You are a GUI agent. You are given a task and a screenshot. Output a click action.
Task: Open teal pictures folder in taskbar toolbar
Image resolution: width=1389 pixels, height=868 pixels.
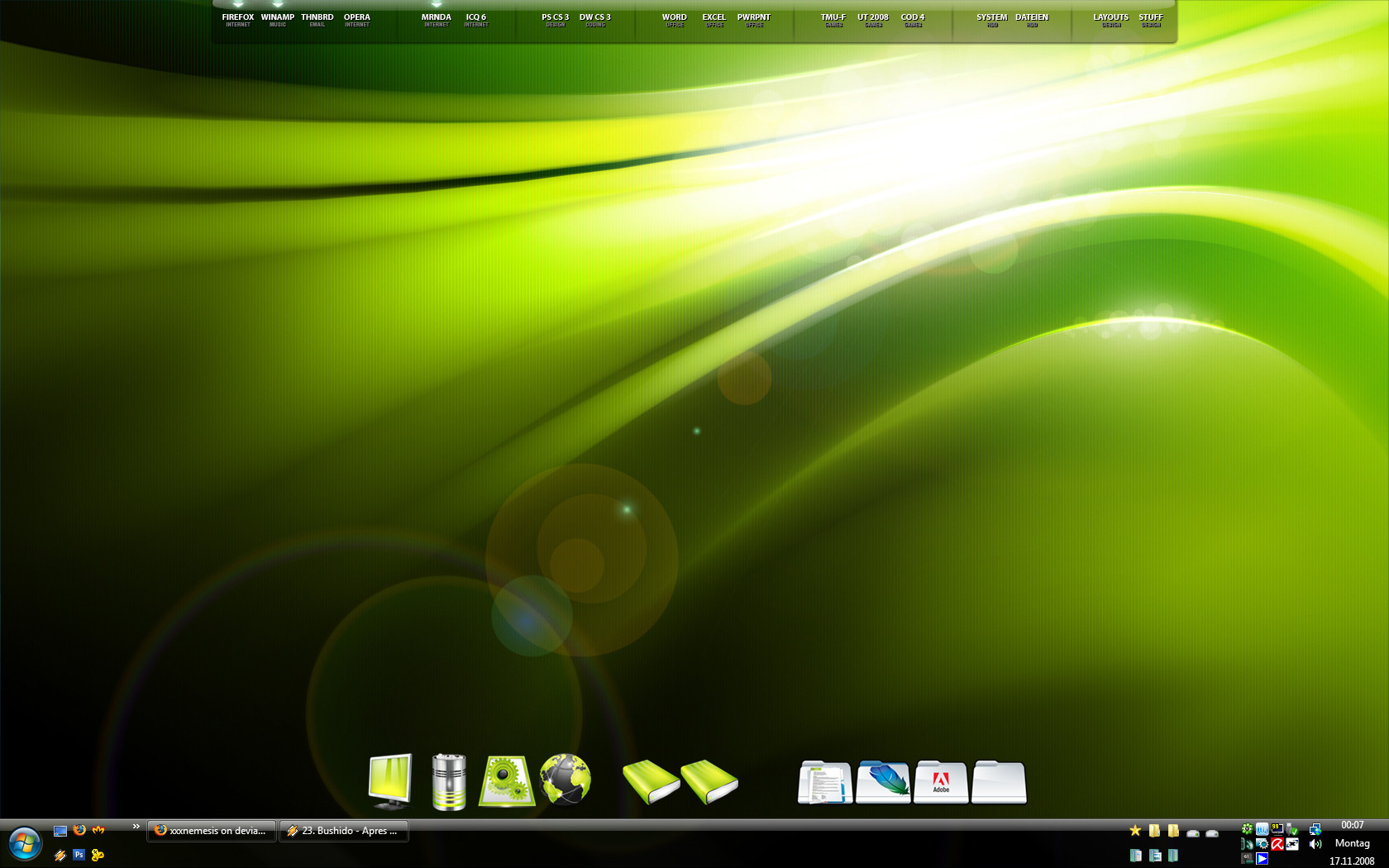[1155, 856]
